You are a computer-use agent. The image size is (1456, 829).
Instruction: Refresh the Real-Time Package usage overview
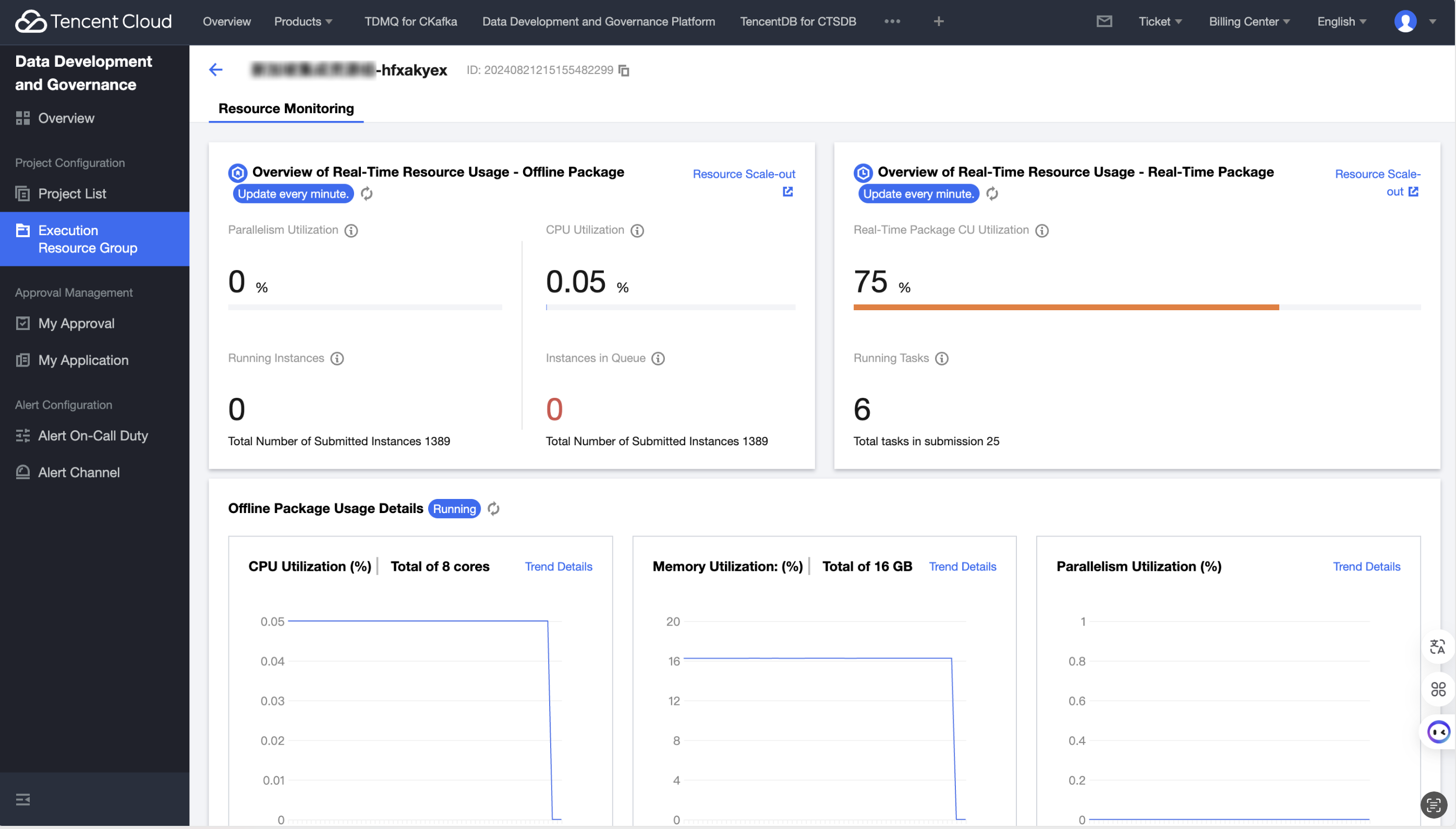[991, 193]
